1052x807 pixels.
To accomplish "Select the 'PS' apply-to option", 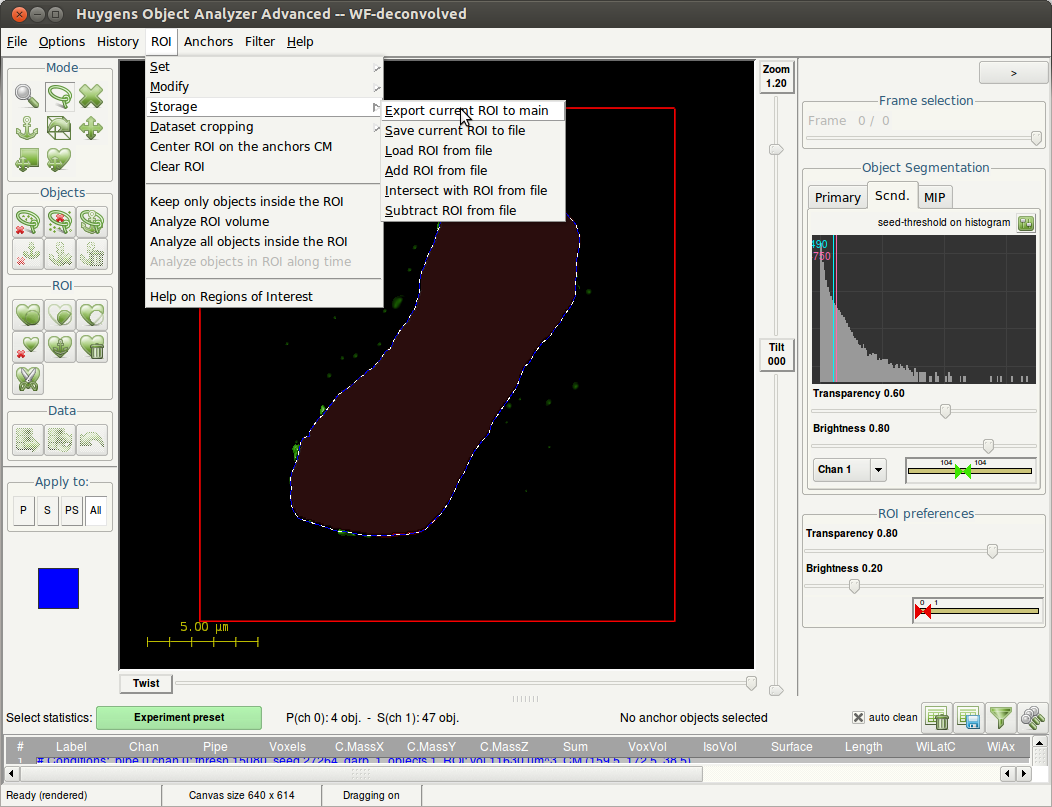I will [71, 511].
